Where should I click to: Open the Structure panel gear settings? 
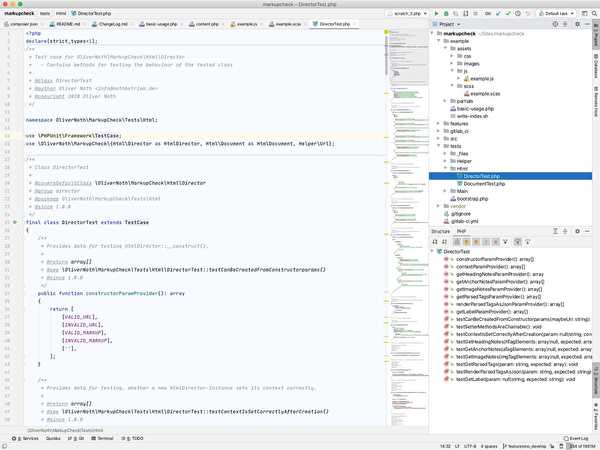tap(577, 231)
